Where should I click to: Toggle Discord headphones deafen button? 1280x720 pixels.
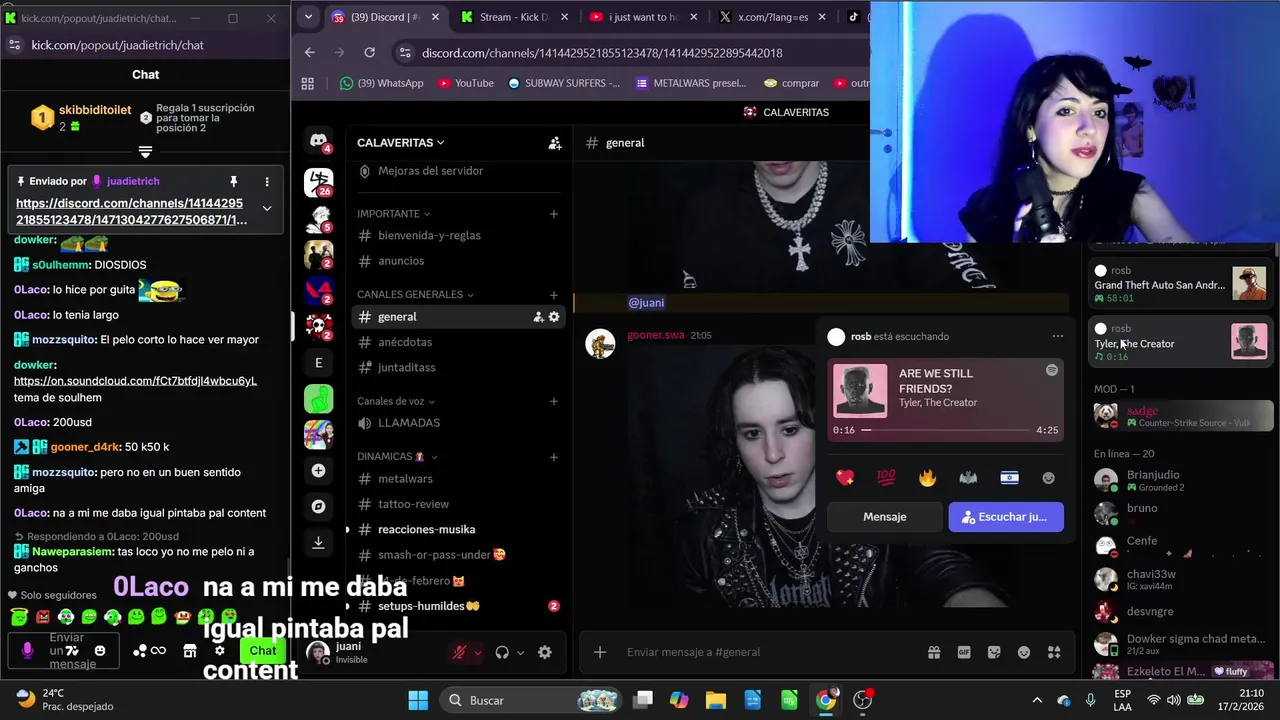coord(502,652)
